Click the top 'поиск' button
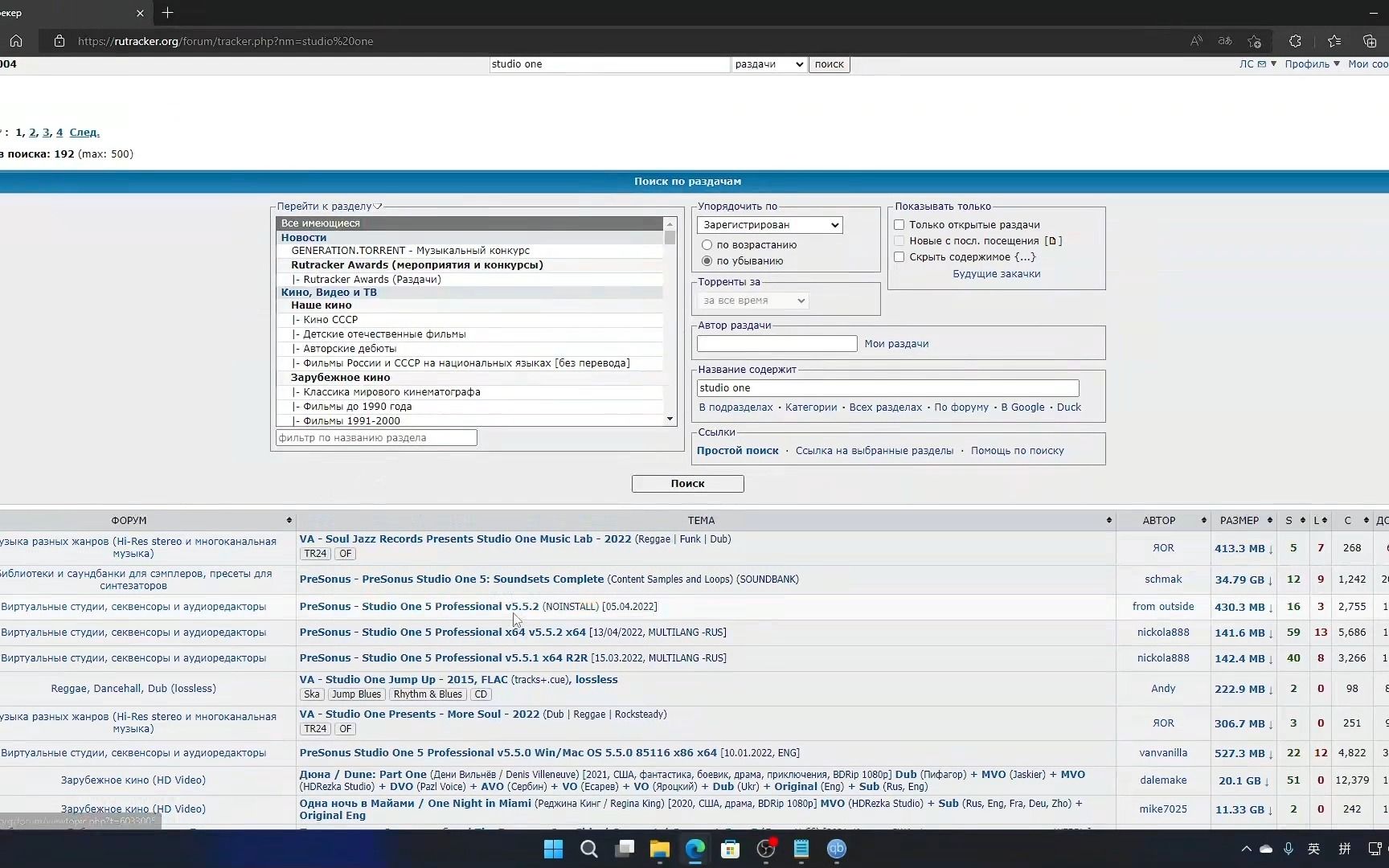Screen dimensions: 1389x868 (829, 64)
